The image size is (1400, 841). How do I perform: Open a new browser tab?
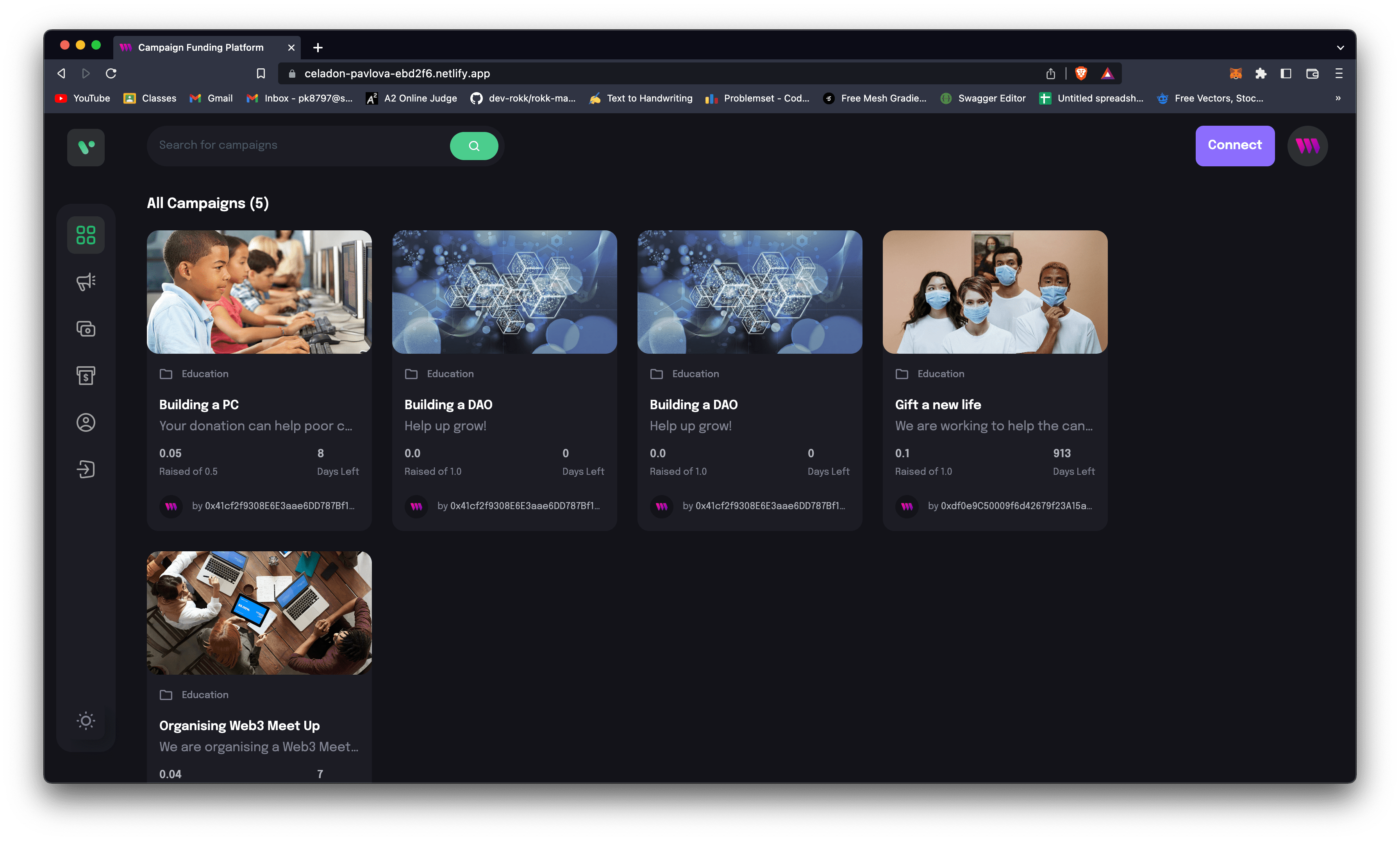pos(318,47)
